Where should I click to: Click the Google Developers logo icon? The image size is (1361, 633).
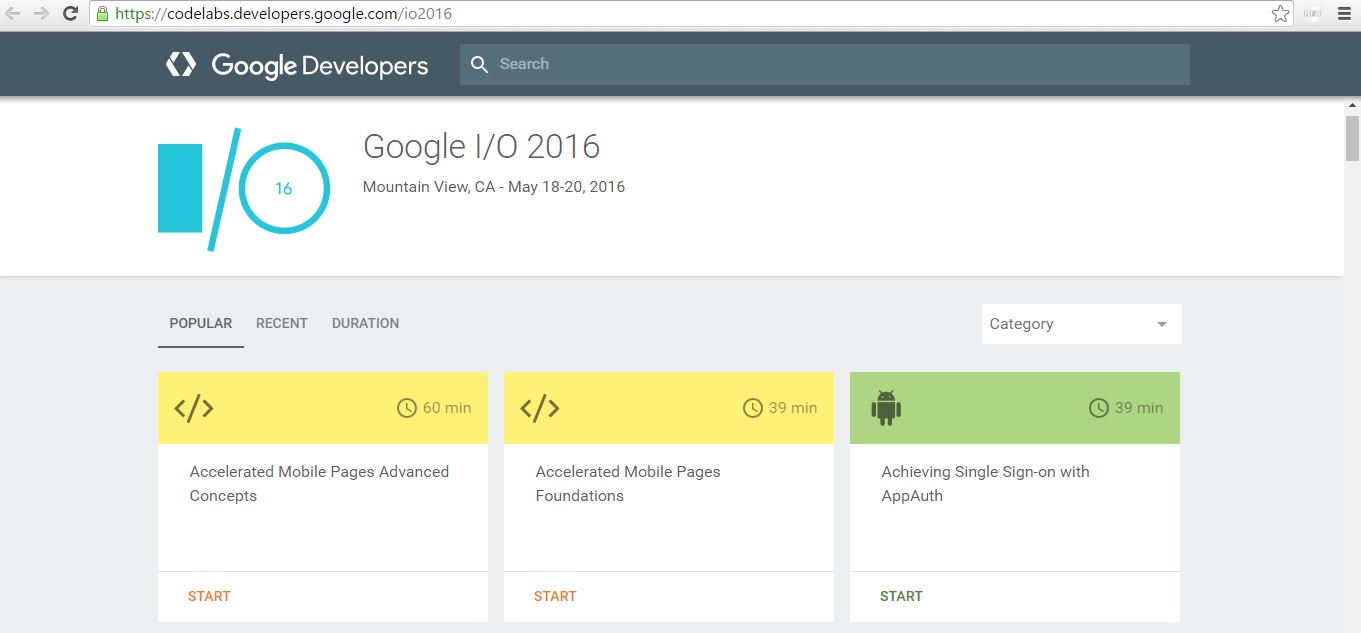tap(181, 65)
